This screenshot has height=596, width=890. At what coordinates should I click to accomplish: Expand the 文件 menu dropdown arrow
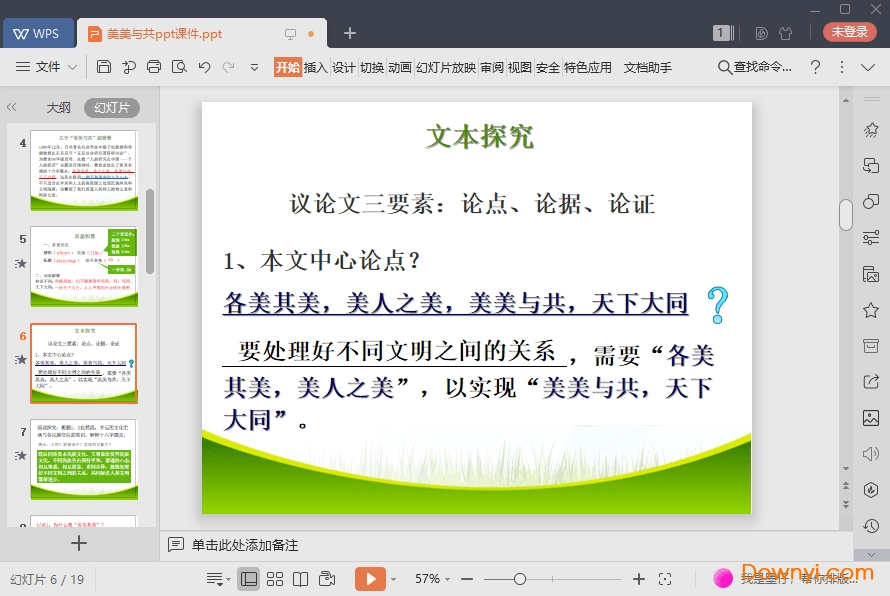click(73, 67)
